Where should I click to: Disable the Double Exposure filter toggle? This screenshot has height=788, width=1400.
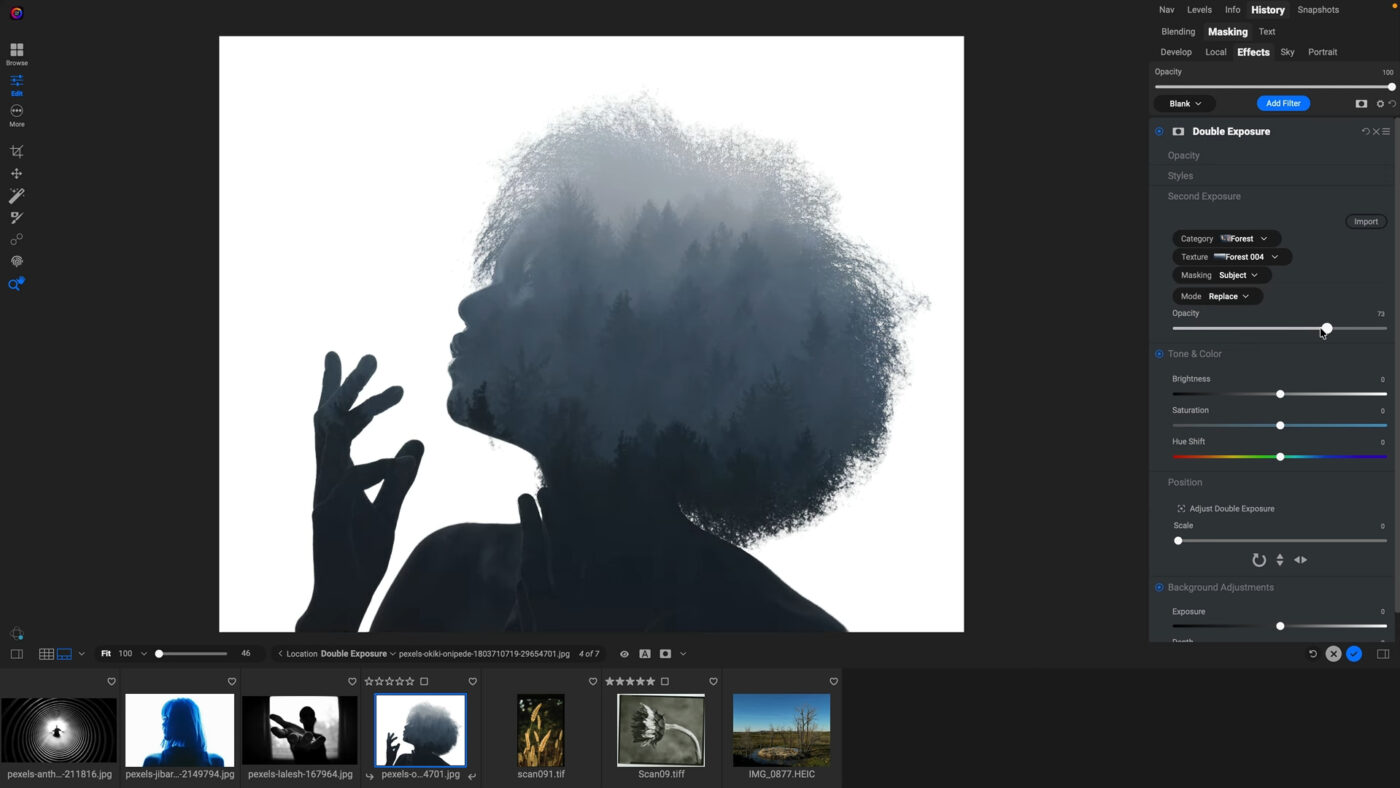tap(1159, 132)
